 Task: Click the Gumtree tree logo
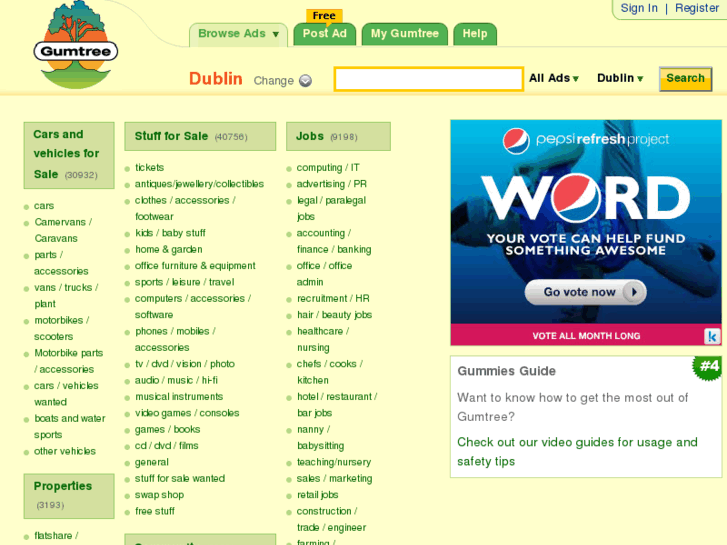pos(76,45)
